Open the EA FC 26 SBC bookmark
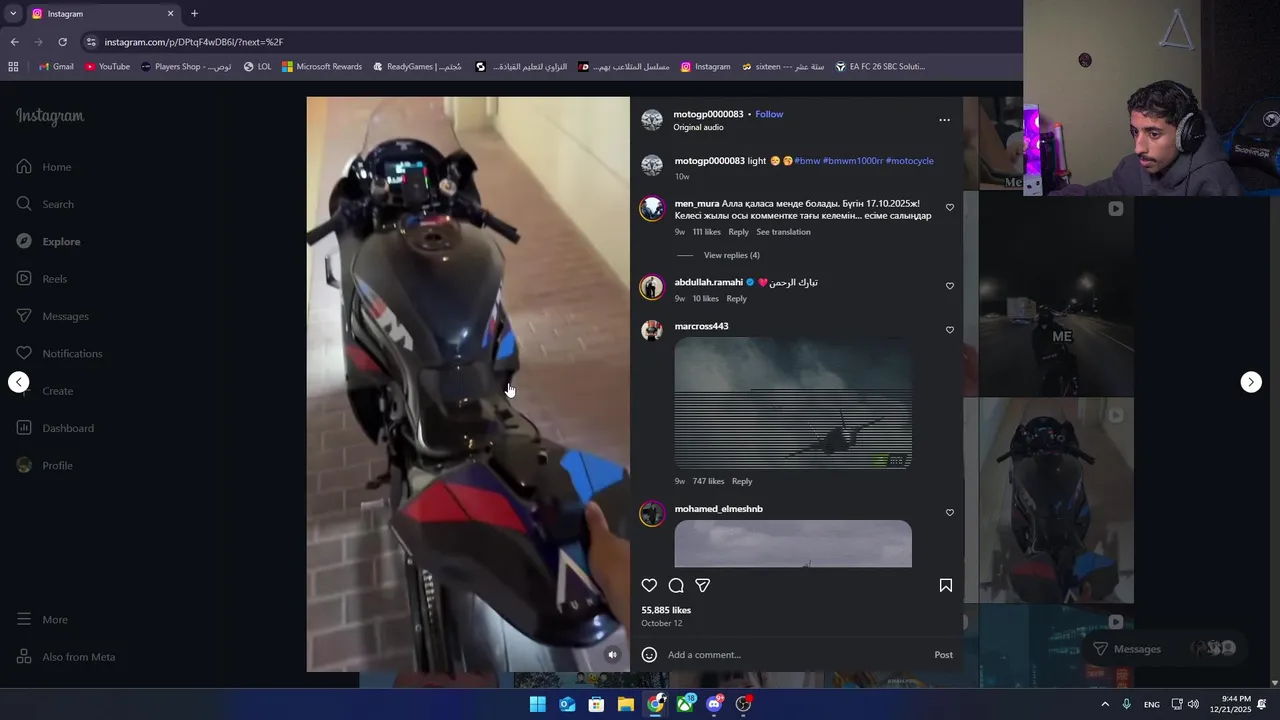Image resolution: width=1280 pixels, height=720 pixels. tap(880, 67)
